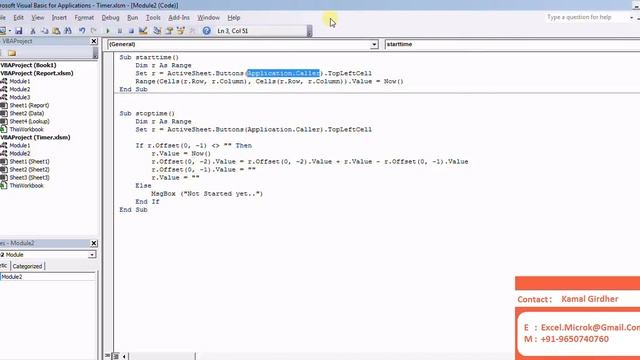The image size is (640, 360).
Task: Close the Project Explorer pane
Action: tap(94, 41)
